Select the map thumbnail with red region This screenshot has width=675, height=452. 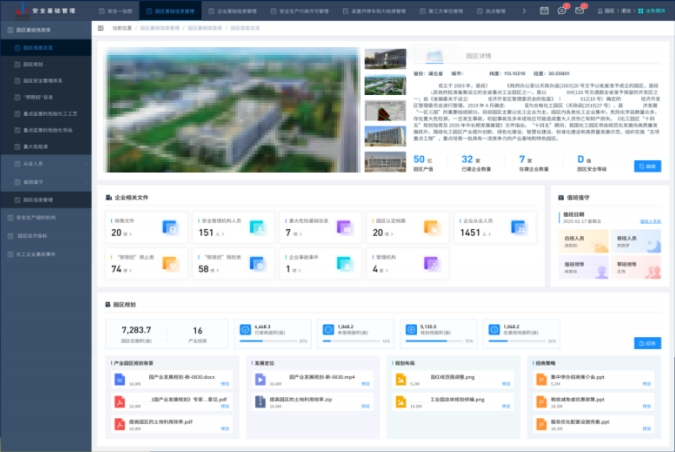pyautogui.click(x=385, y=111)
